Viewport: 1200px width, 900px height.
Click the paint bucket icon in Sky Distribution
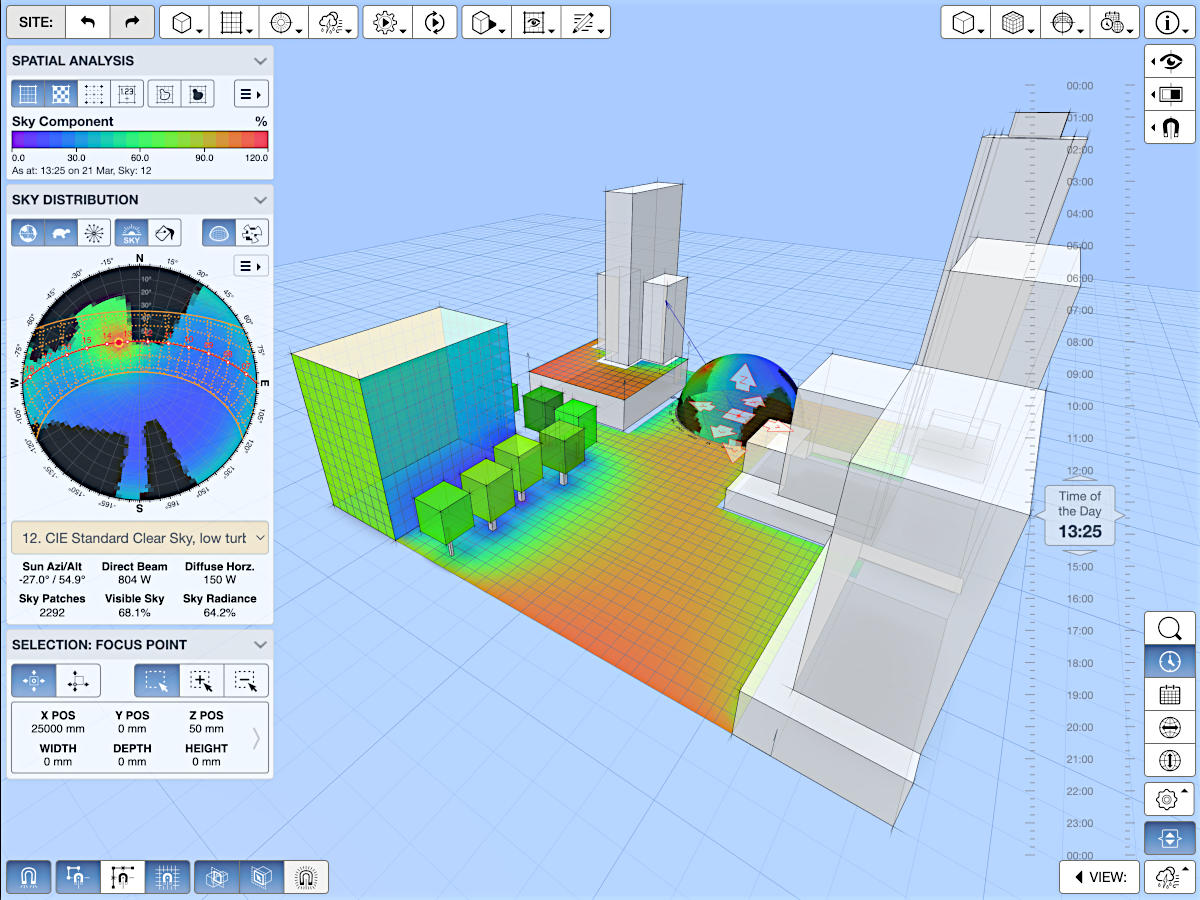pyautogui.click(x=163, y=234)
